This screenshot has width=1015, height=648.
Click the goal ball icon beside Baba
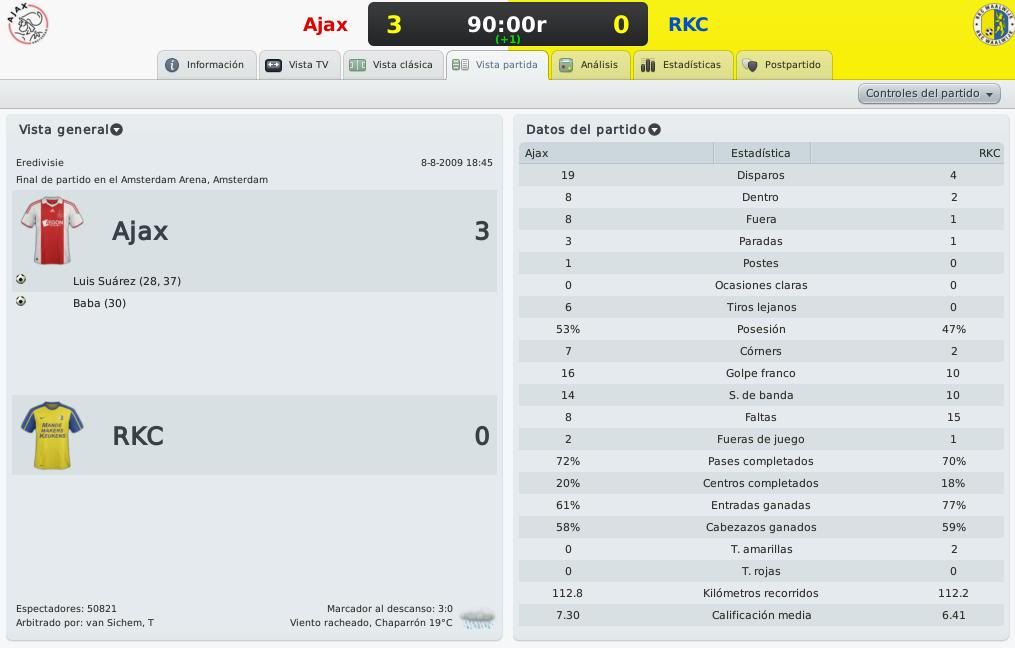click(21, 302)
